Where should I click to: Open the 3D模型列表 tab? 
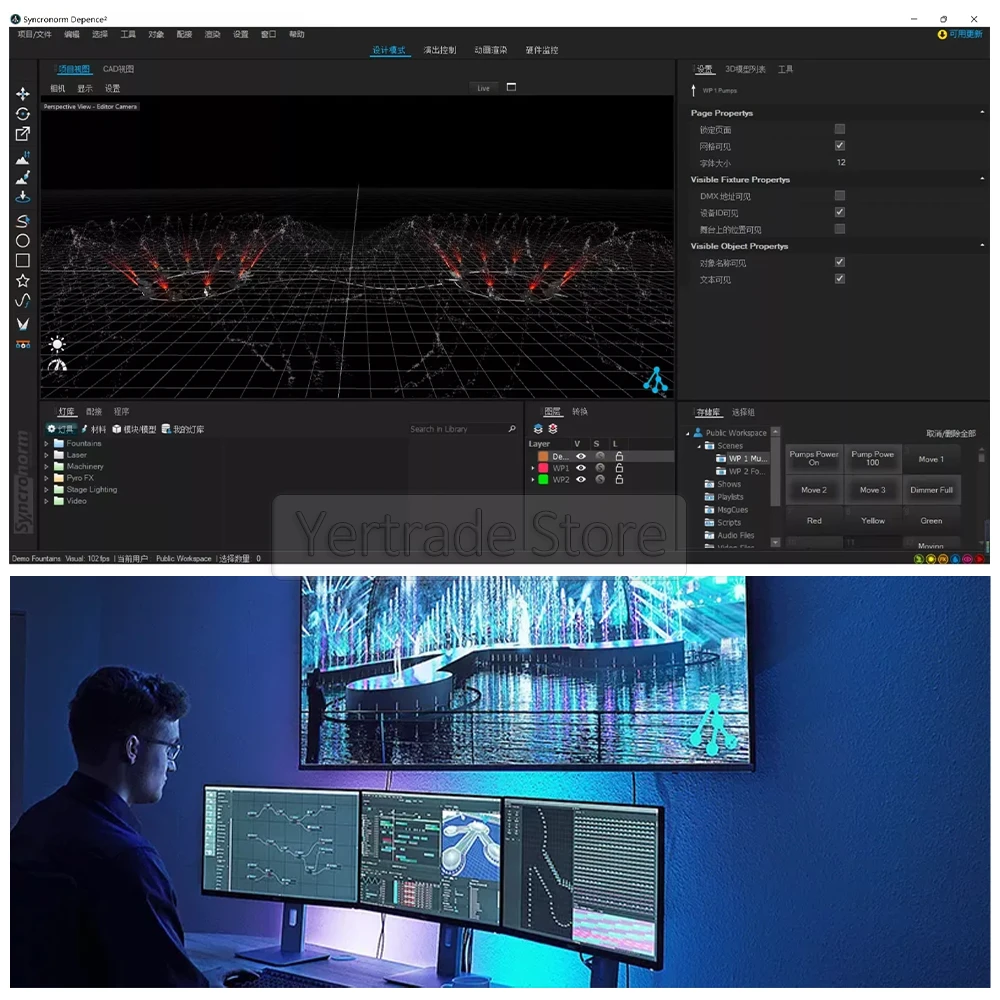point(745,69)
